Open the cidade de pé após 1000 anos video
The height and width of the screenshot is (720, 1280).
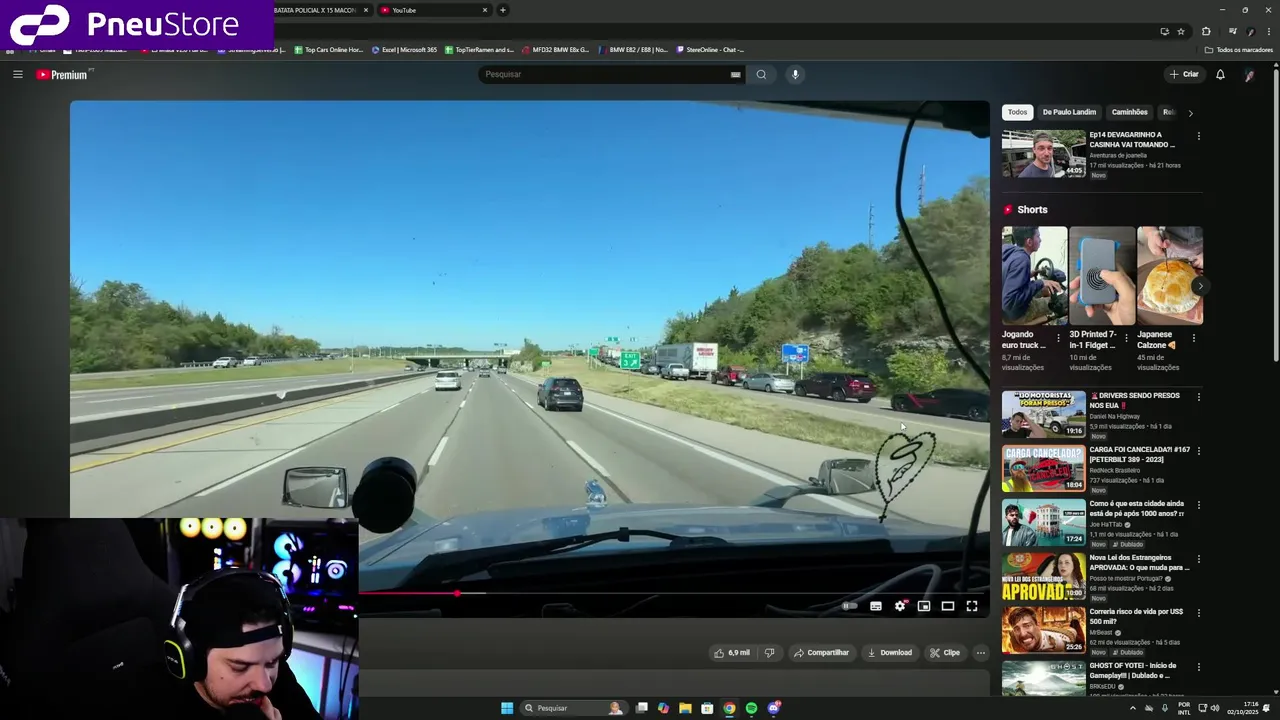click(1043, 522)
